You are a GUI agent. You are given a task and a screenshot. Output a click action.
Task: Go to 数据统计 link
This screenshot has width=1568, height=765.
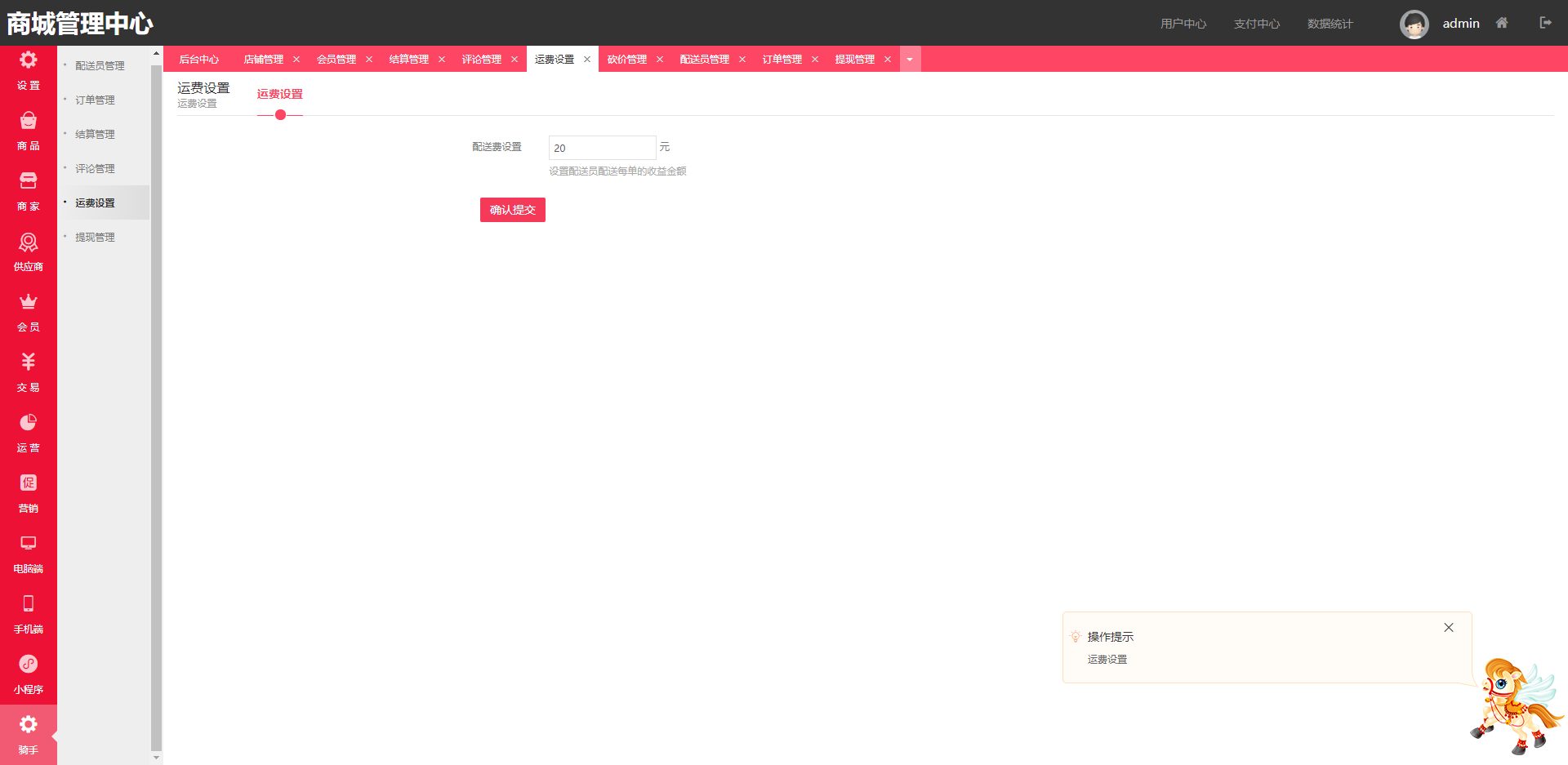click(1330, 24)
